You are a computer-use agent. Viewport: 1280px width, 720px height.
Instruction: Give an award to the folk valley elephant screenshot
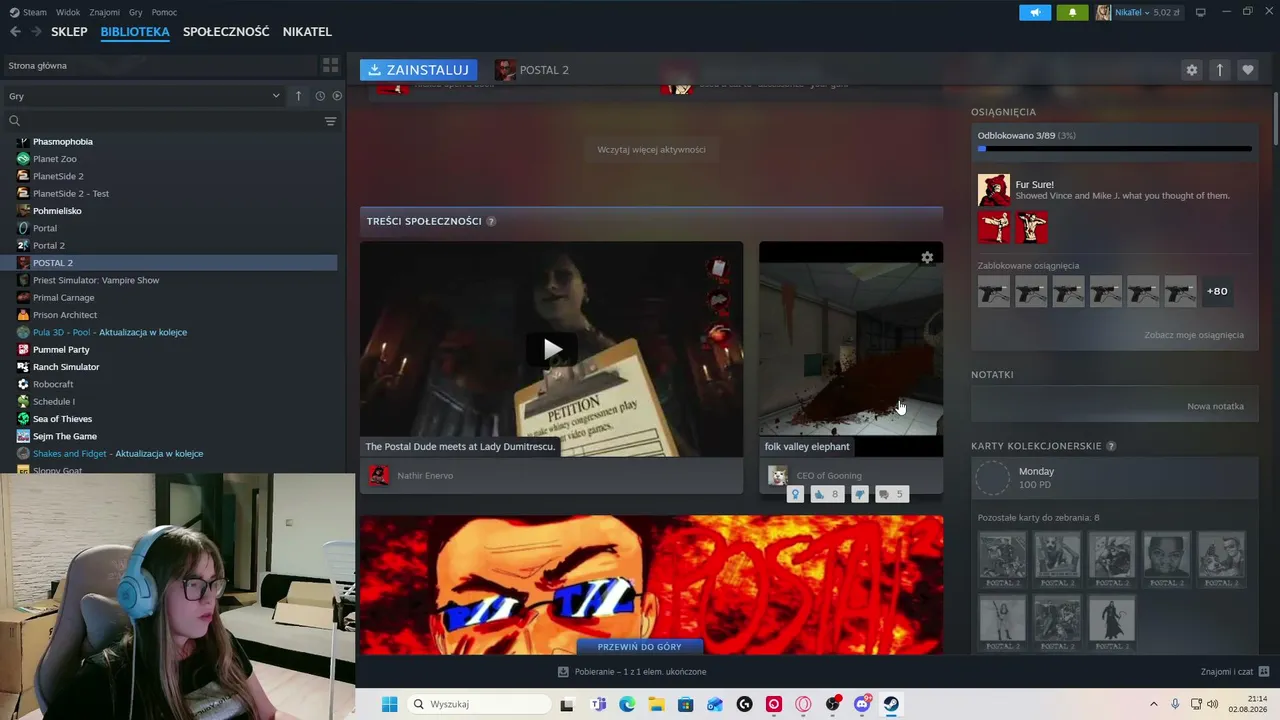pos(796,494)
